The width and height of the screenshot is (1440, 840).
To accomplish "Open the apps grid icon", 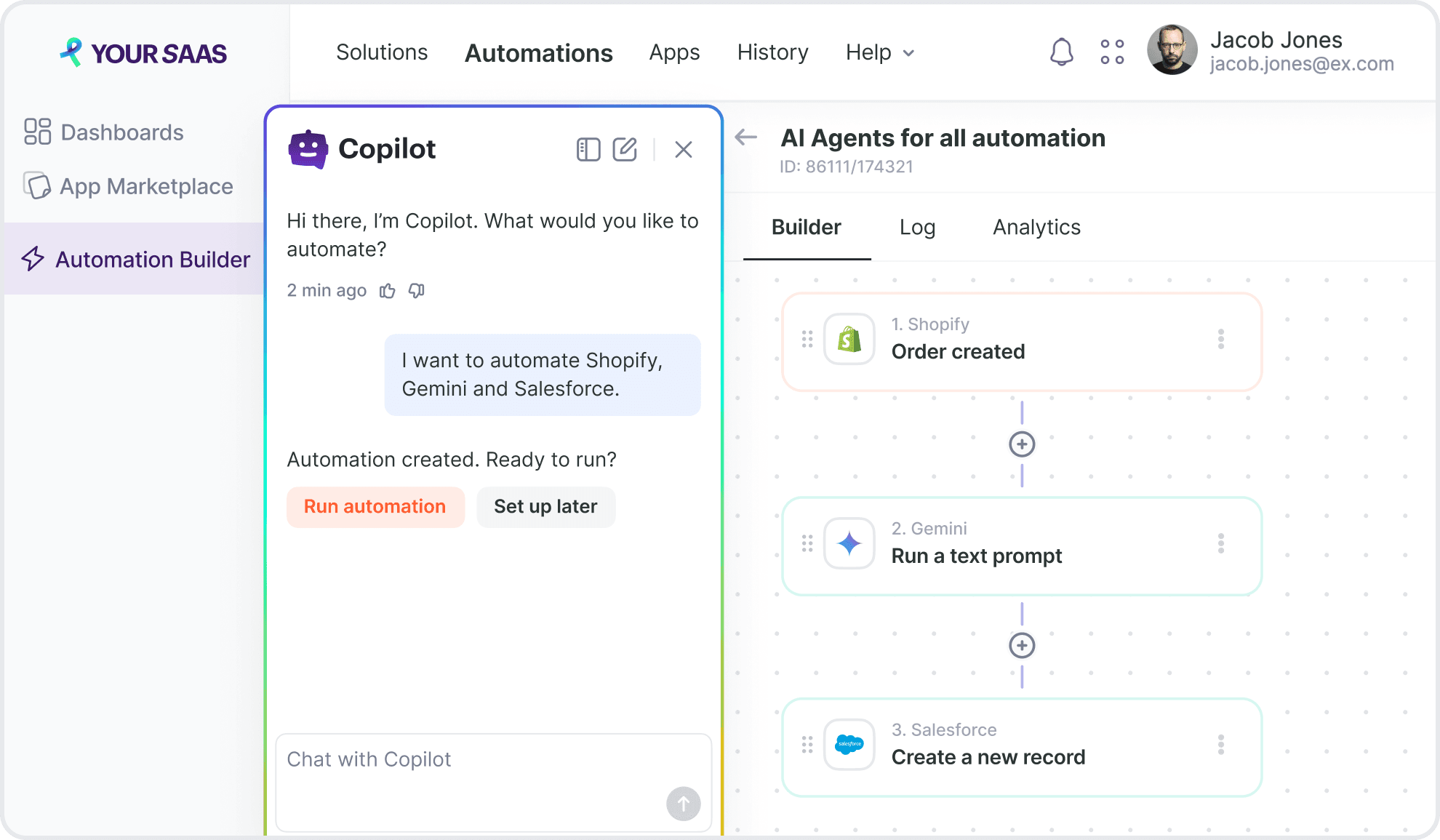I will 1112,52.
